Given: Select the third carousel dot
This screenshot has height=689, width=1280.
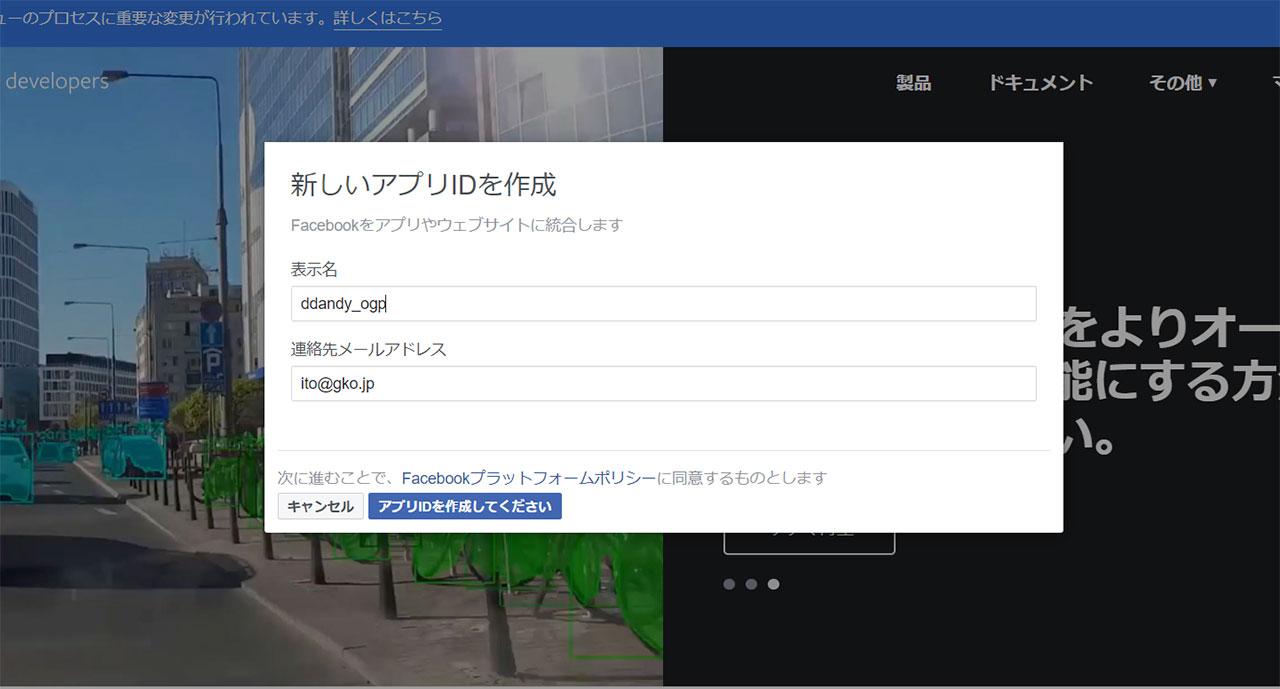Looking at the screenshot, I should coord(773,584).
